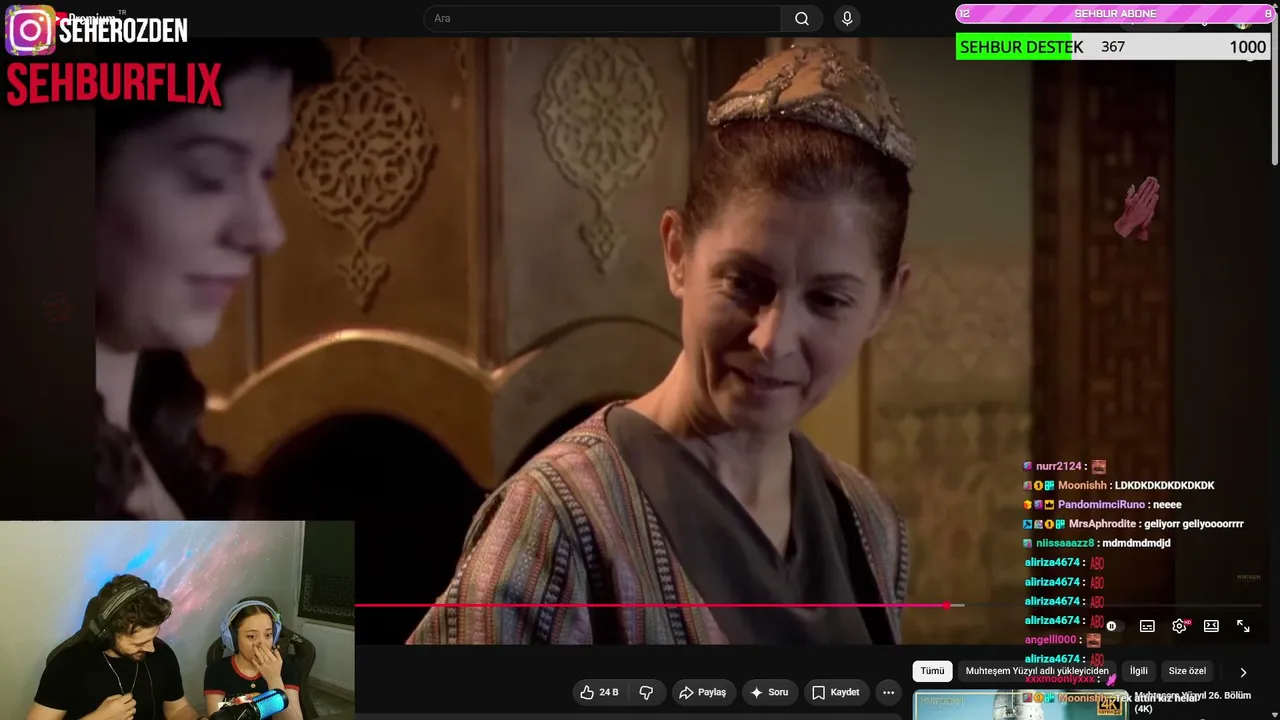Switch to theater mode icon
Screen dimensions: 1280x720
click(x=1211, y=626)
